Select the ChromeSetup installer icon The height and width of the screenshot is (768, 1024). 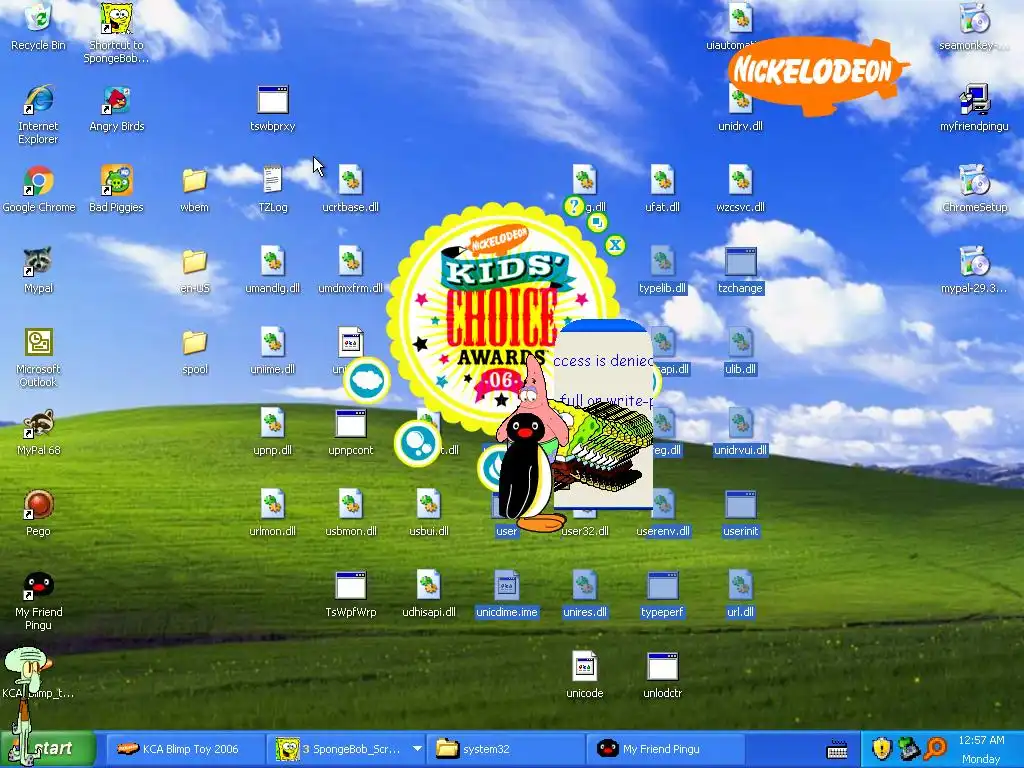pos(974,189)
